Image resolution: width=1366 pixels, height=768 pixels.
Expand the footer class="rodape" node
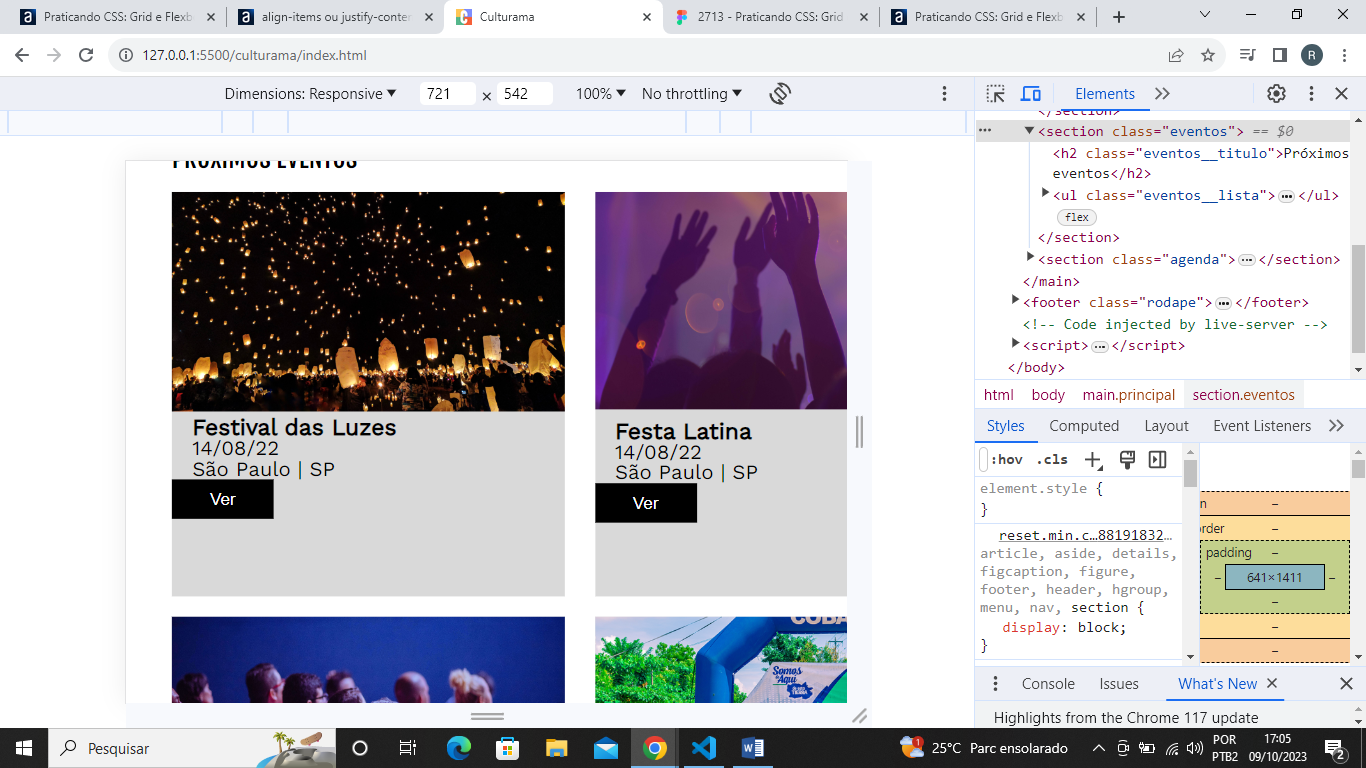pyautogui.click(x=1016, y=299)
